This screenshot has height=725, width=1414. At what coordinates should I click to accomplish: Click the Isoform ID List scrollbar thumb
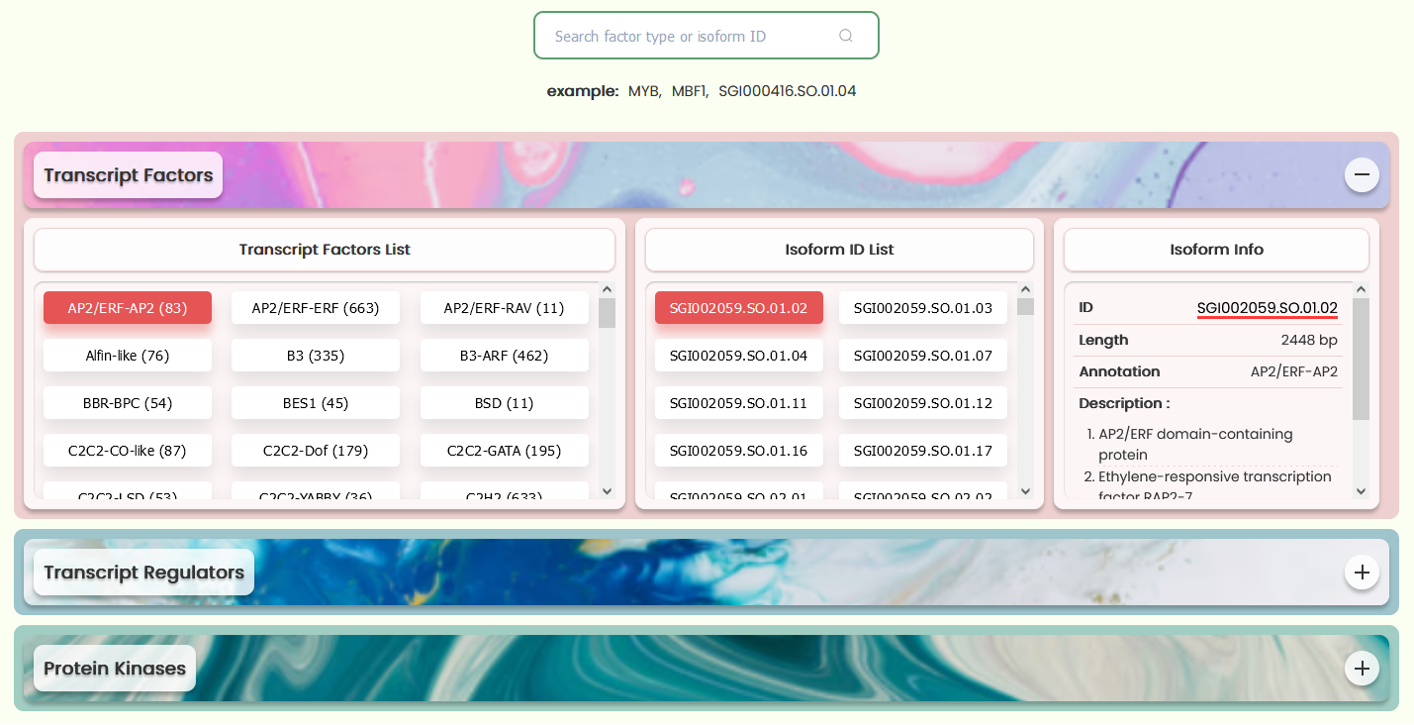[1025, 306]
